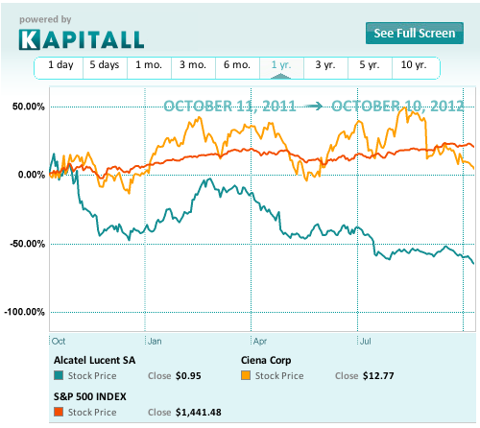The image size is (480, 428).
Task: Click the -50.00% axis label
Action: (27, 244)
